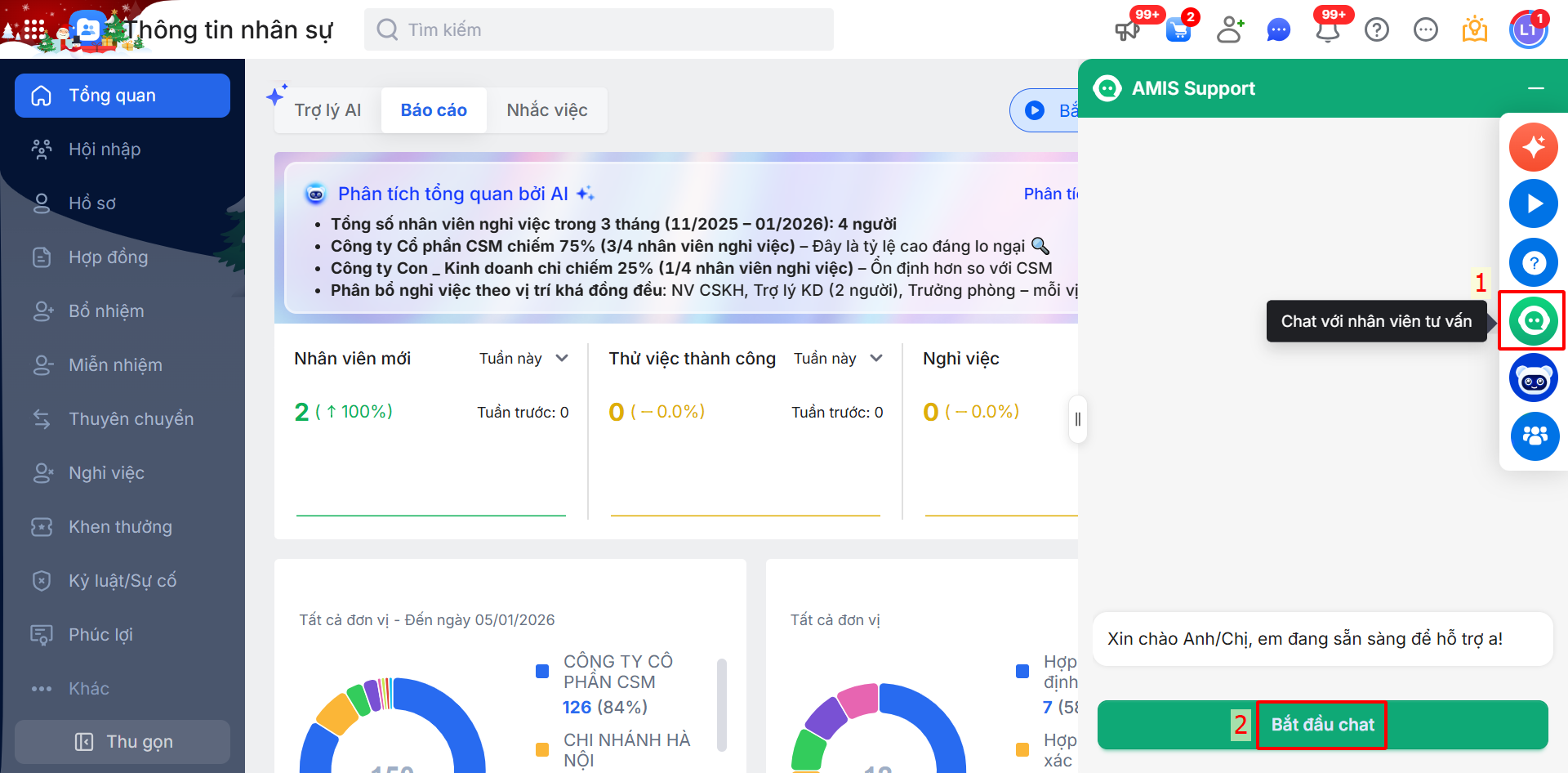Click orange legend swatch for CHI NHÁNH HÀ NỘI
The image size is (1568, 773).
542,749
